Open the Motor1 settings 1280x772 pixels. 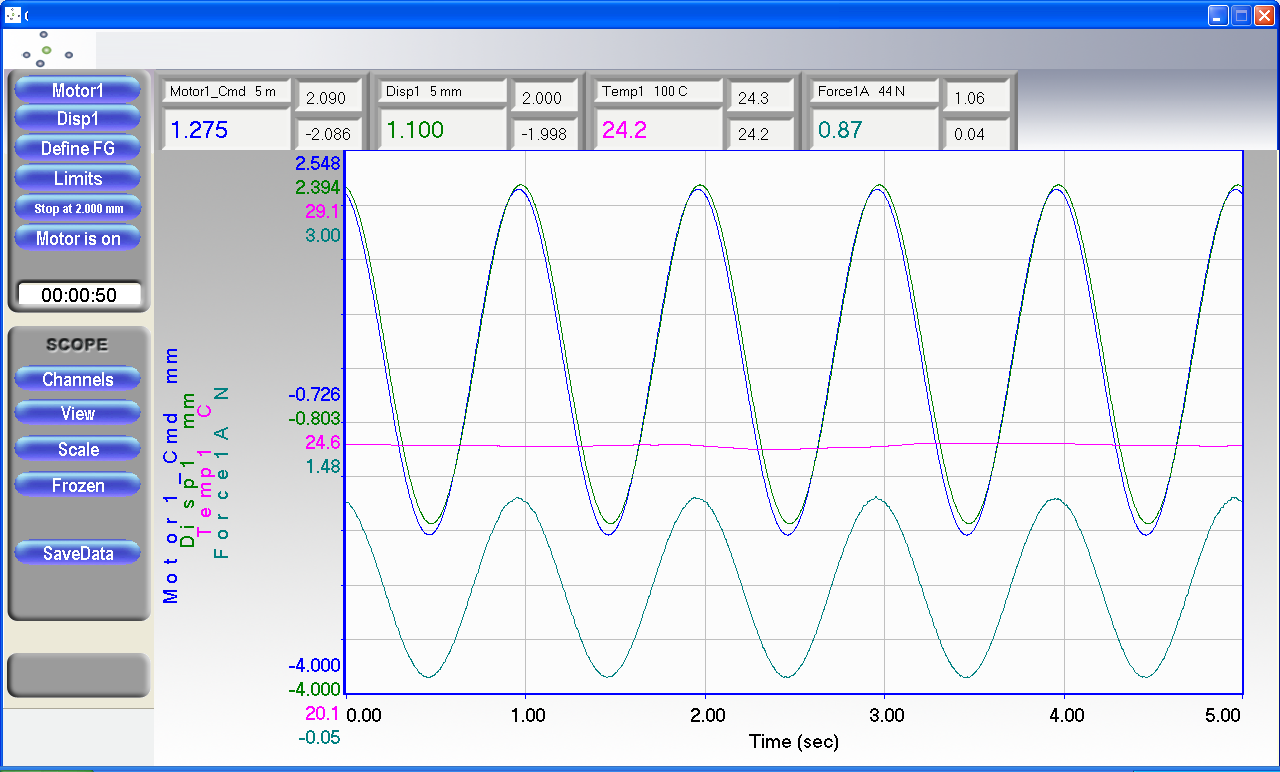tap(78, 91)
